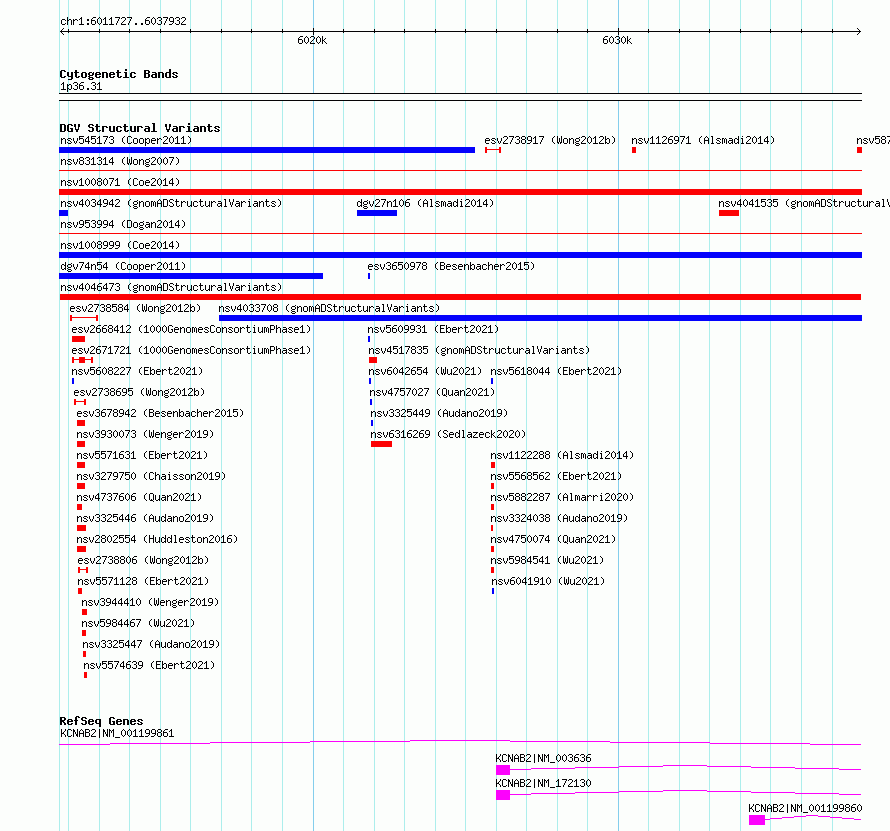Open nsv3325449 (Audano2019) variant
Image resolution: width=890 pixels, height=831 pixels.
click(x=439, y=413)
